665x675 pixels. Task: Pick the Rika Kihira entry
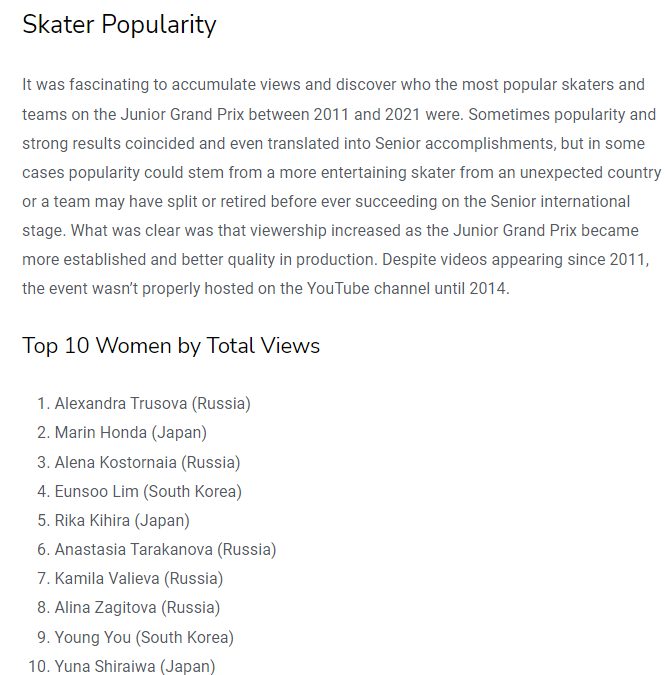click(122, 520)
